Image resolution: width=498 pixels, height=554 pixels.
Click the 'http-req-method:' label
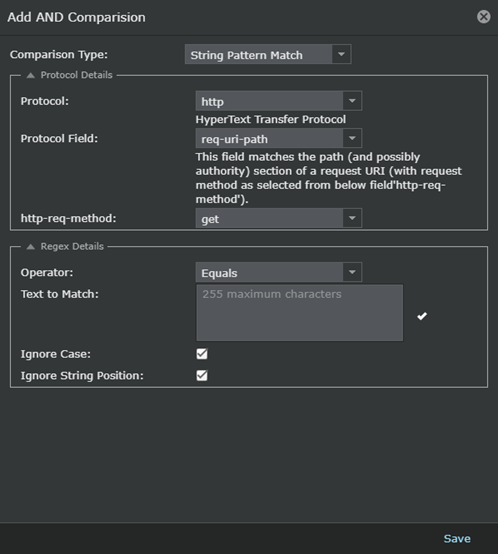click(x=68, y=218)
